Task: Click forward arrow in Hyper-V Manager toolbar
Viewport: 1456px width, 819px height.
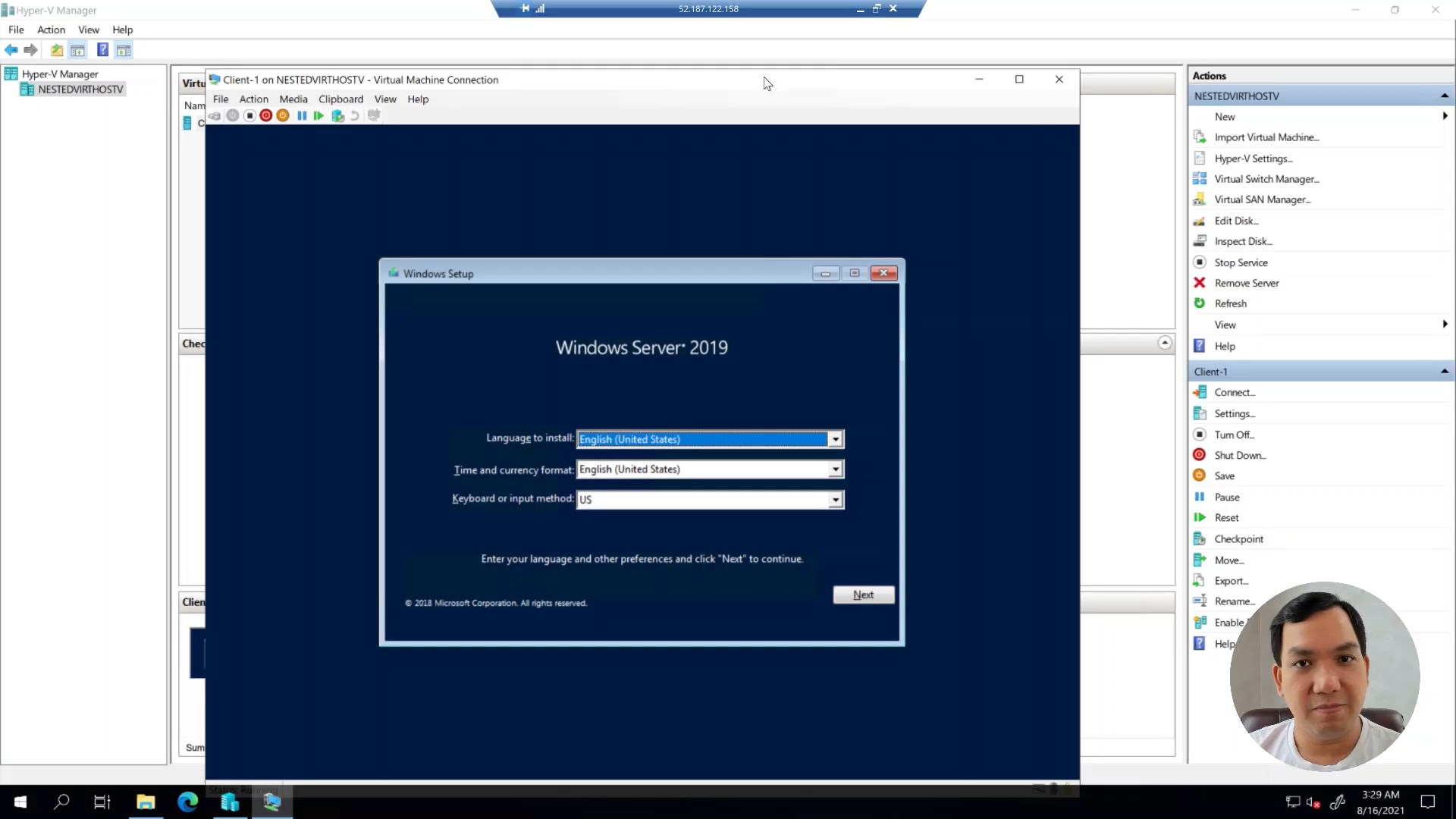Action: click(x=30, y=50)
